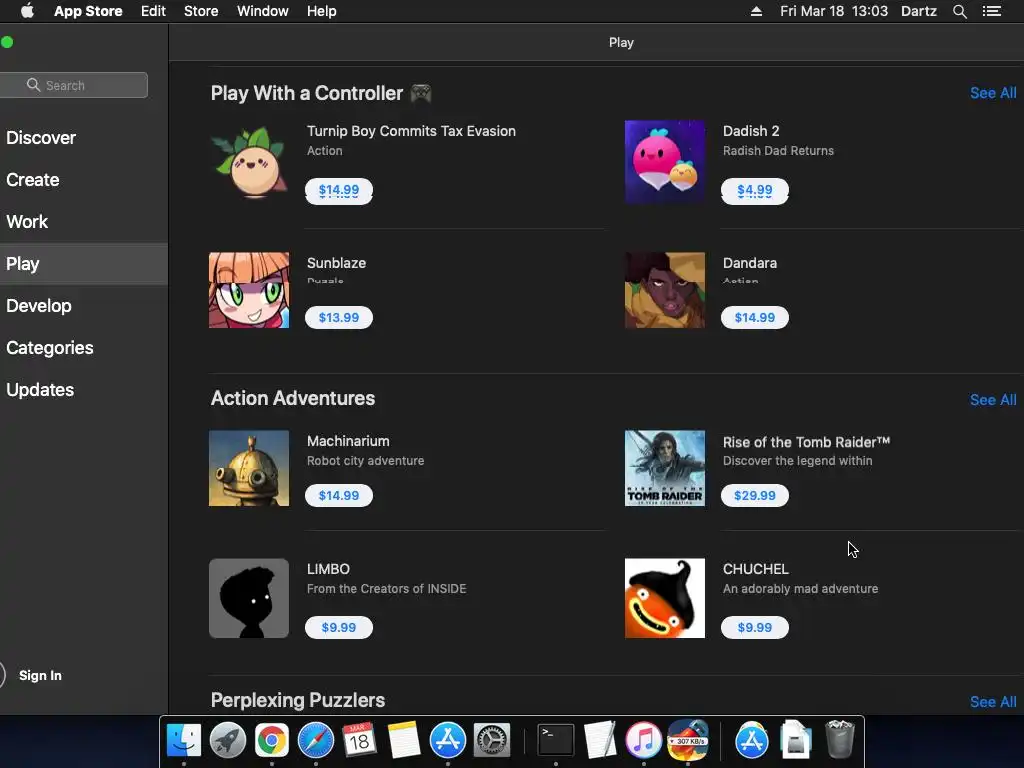Open the Machinarium app icon
The image size is (1024, 768).
click(249, 468)
